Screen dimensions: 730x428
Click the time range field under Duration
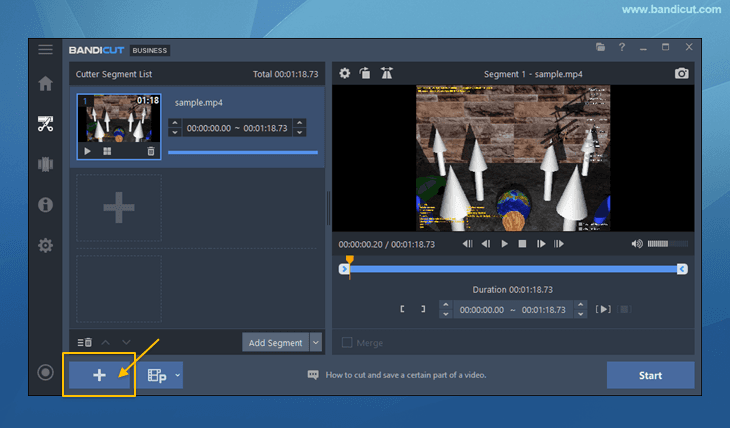[x=513, y=310]
